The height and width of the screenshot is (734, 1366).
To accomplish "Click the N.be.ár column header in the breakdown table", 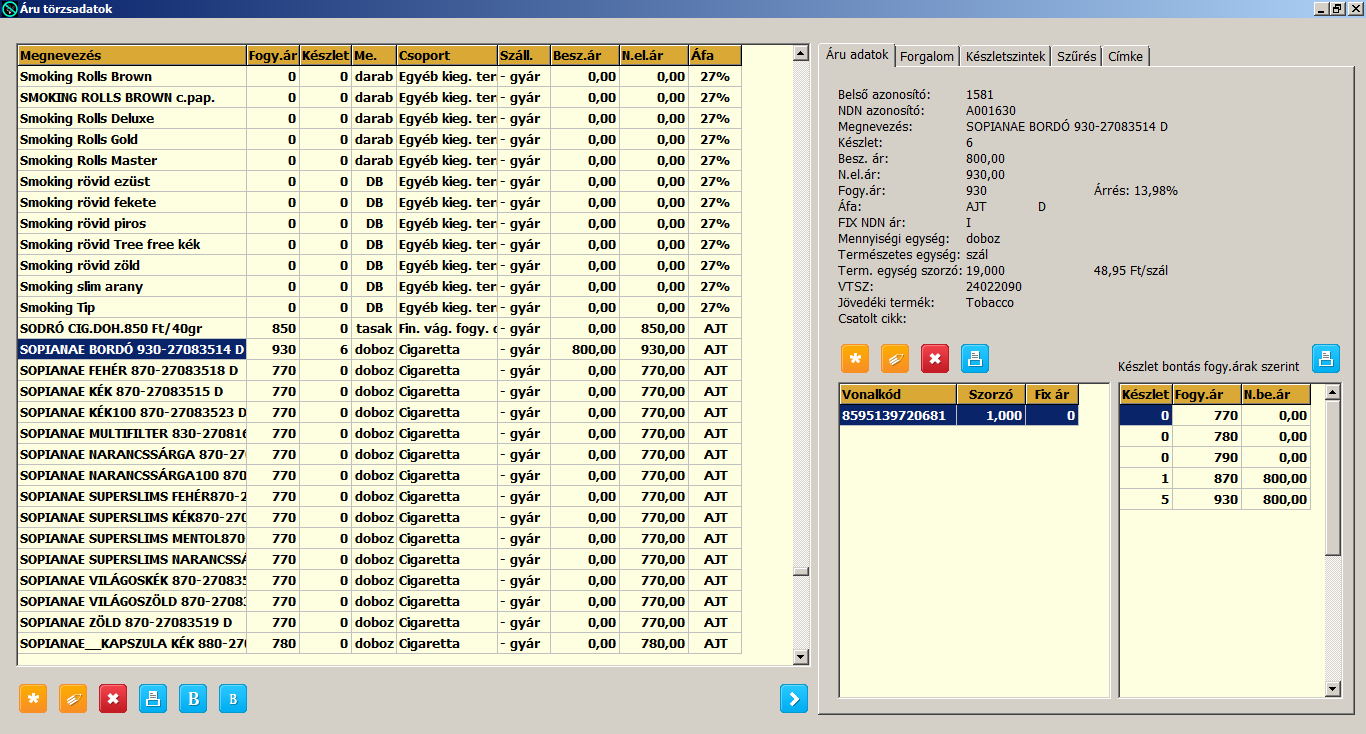I will [x=1276, y=394].
